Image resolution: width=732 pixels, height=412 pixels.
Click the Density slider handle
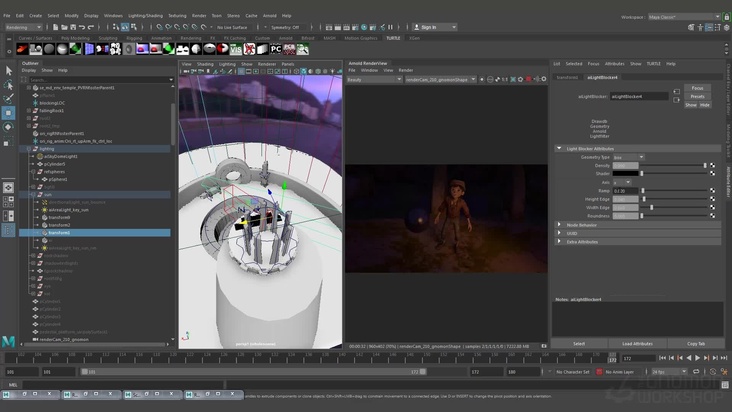[705, 165]
